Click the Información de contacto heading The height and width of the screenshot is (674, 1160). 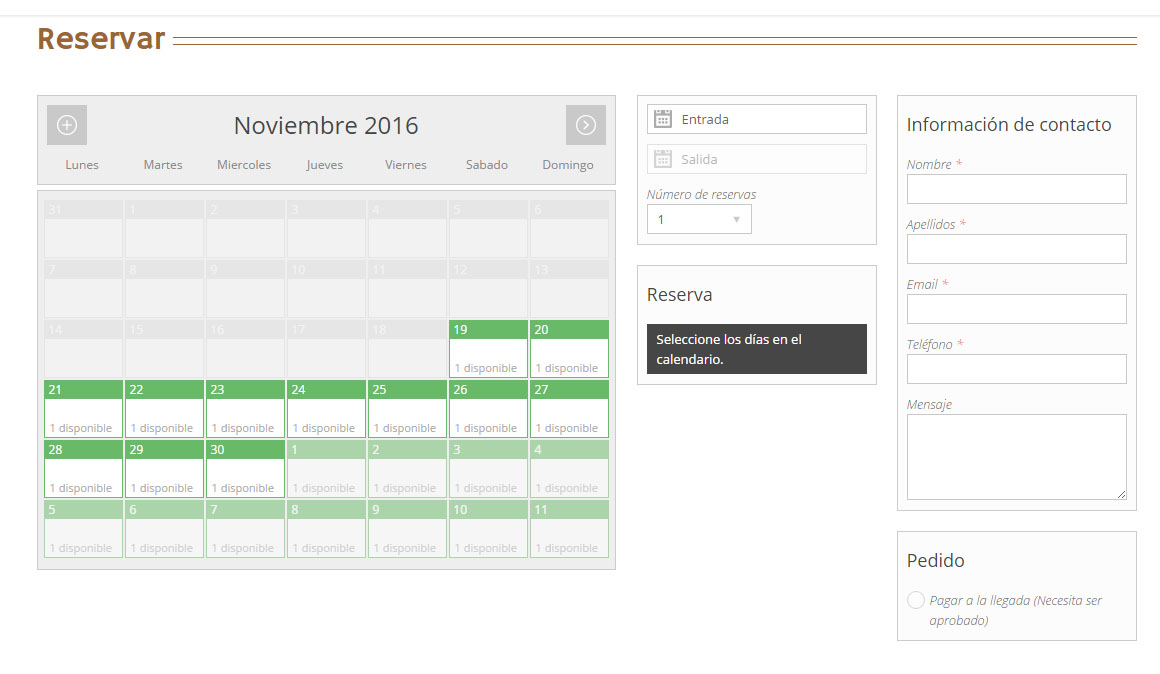1009,124
